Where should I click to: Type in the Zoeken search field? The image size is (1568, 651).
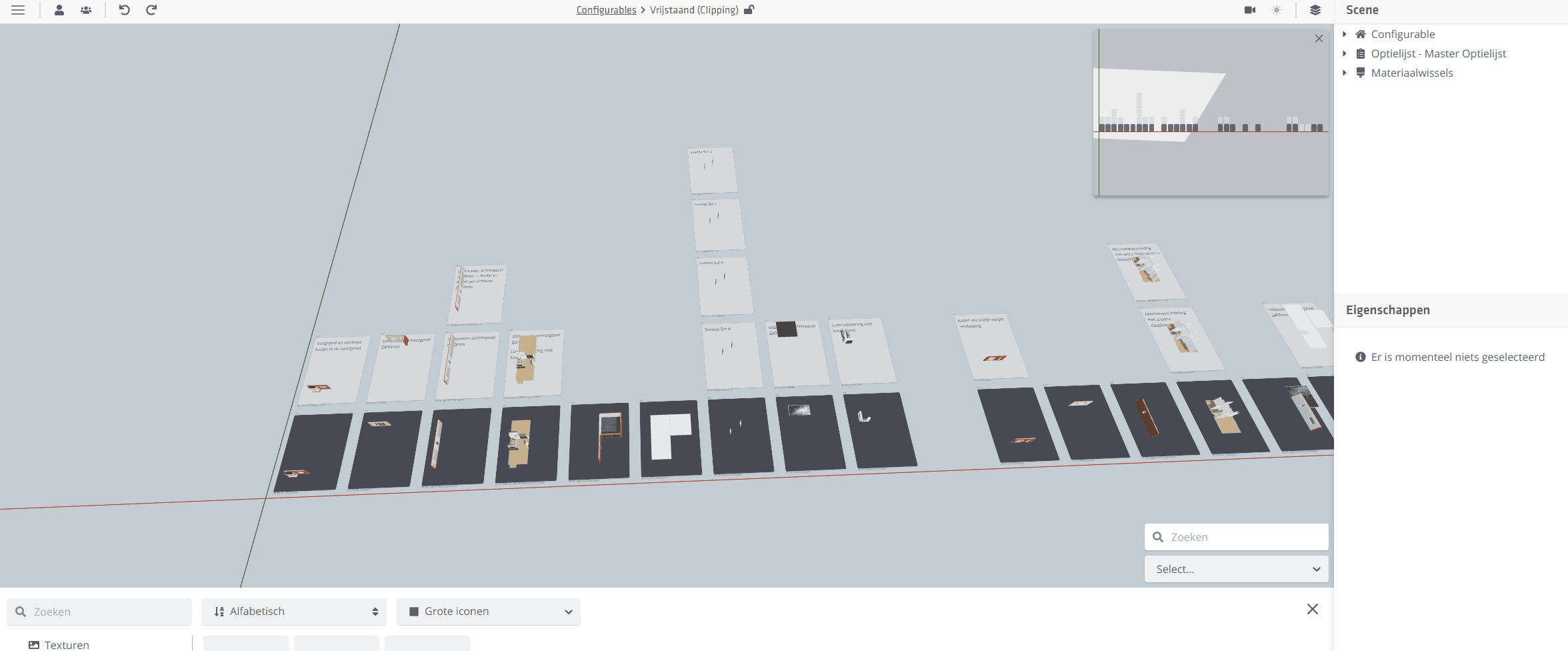pos(100,611)
